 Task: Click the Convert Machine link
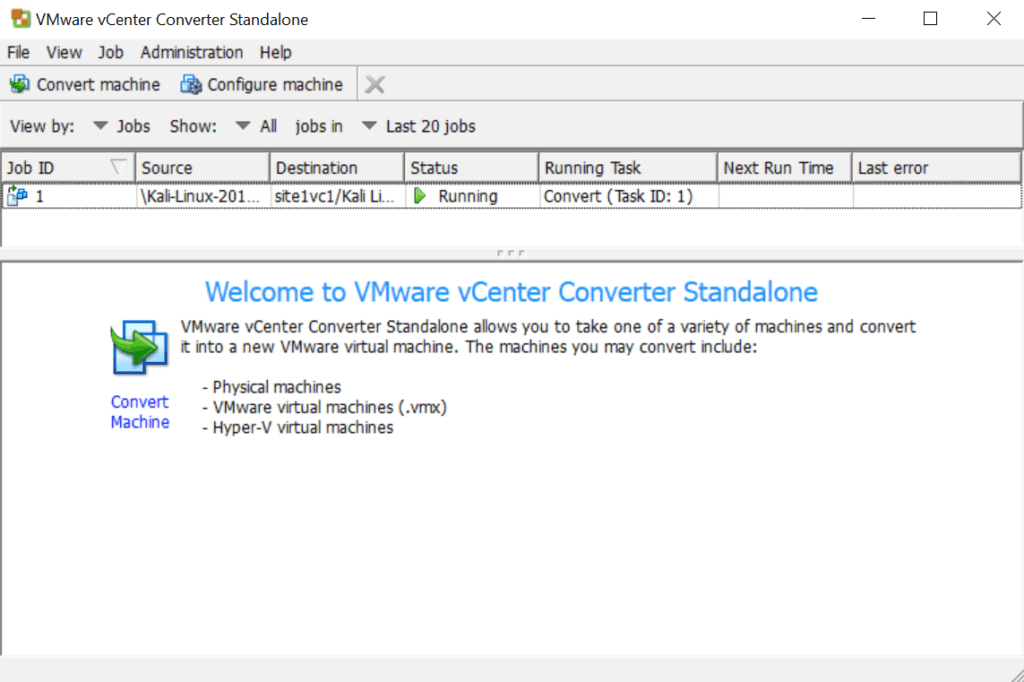(140, 412)
